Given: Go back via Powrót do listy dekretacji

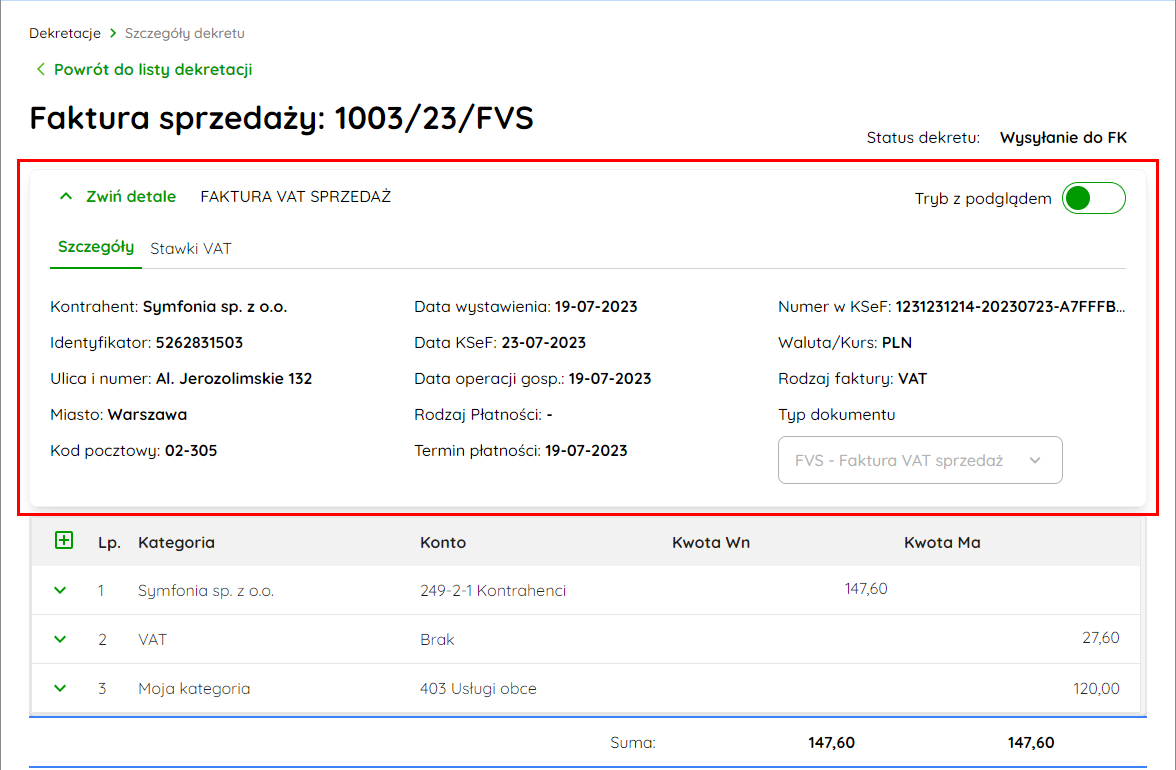Looking at the screenshot, I should (144, 70).
